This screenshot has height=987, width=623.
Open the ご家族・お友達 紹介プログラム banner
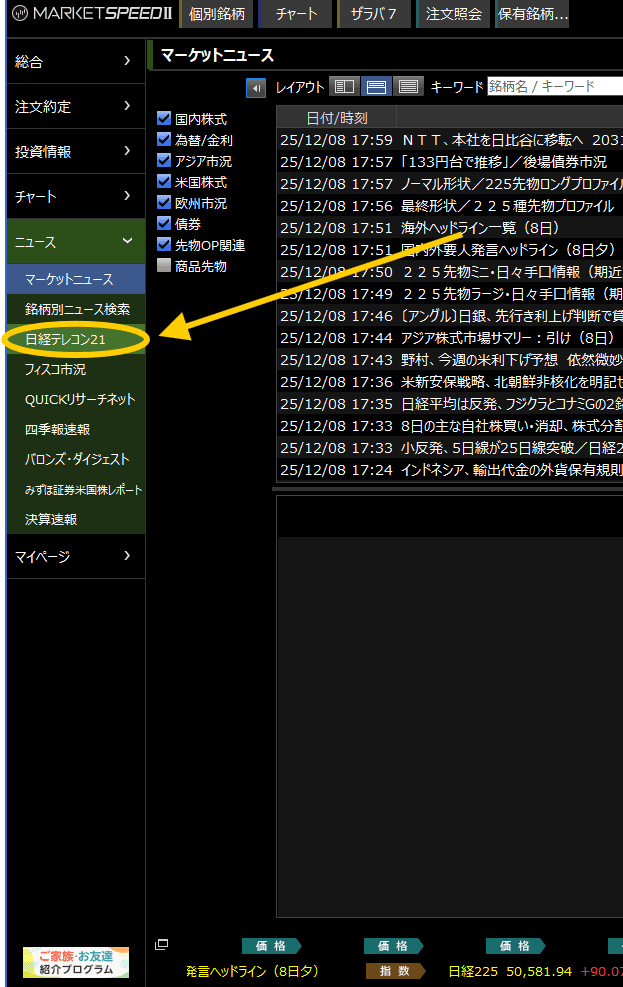click(76, 962)
